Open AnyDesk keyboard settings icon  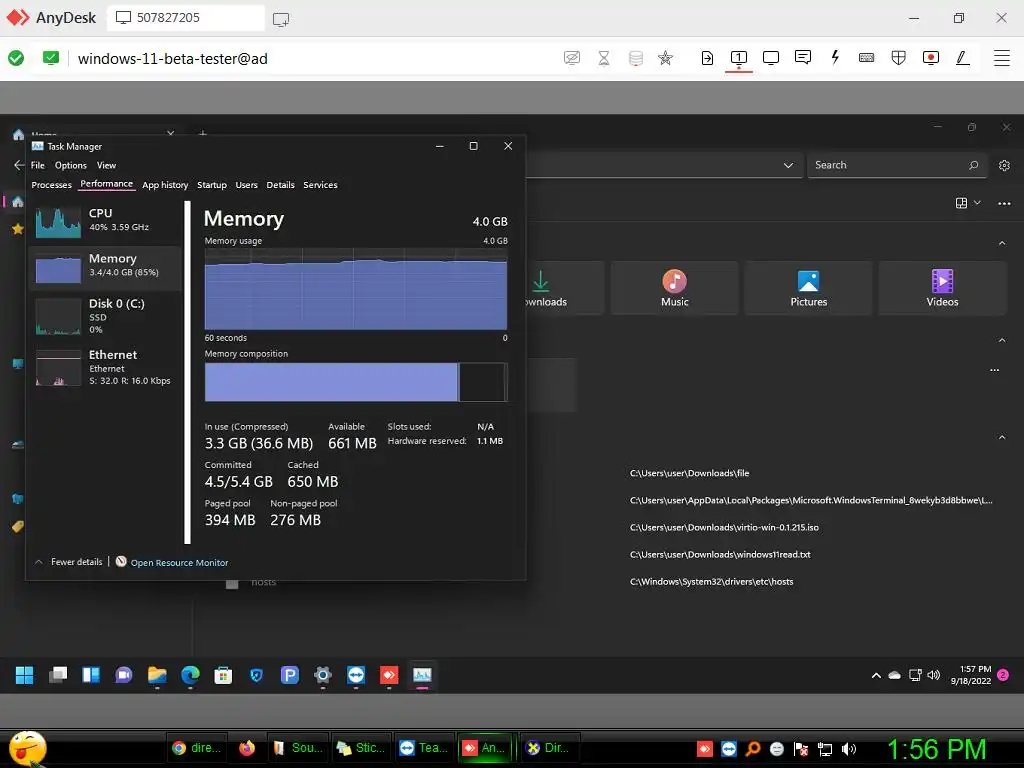[867, 58]
